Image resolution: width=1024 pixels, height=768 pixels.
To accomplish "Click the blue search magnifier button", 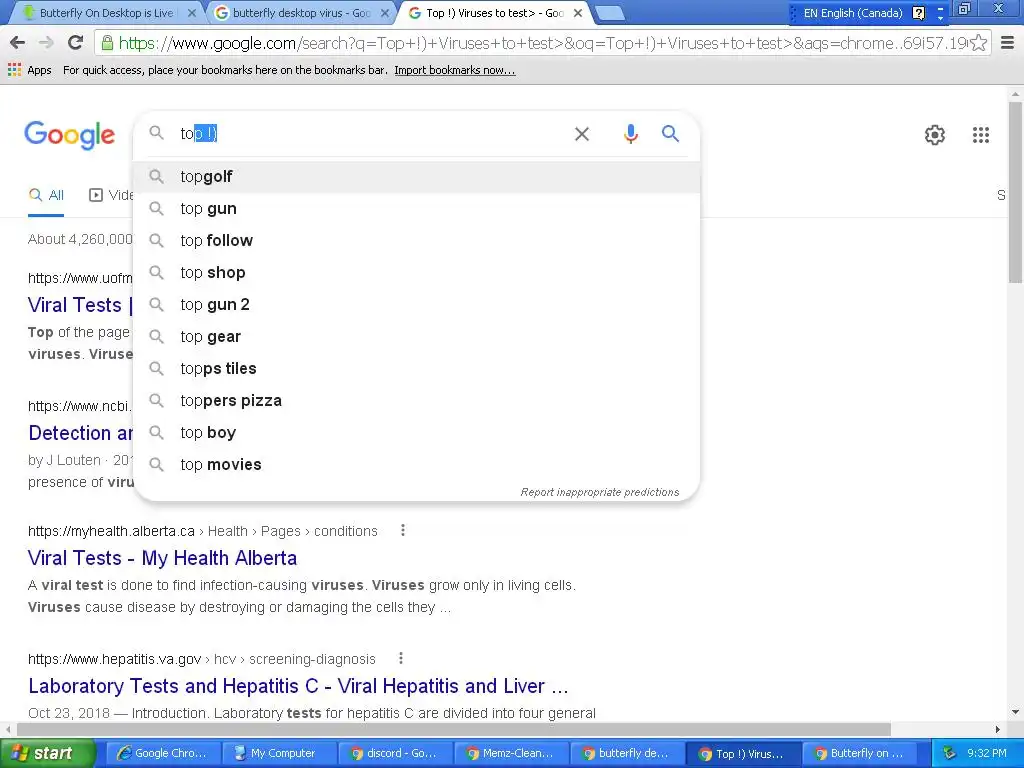I will 671,134.
